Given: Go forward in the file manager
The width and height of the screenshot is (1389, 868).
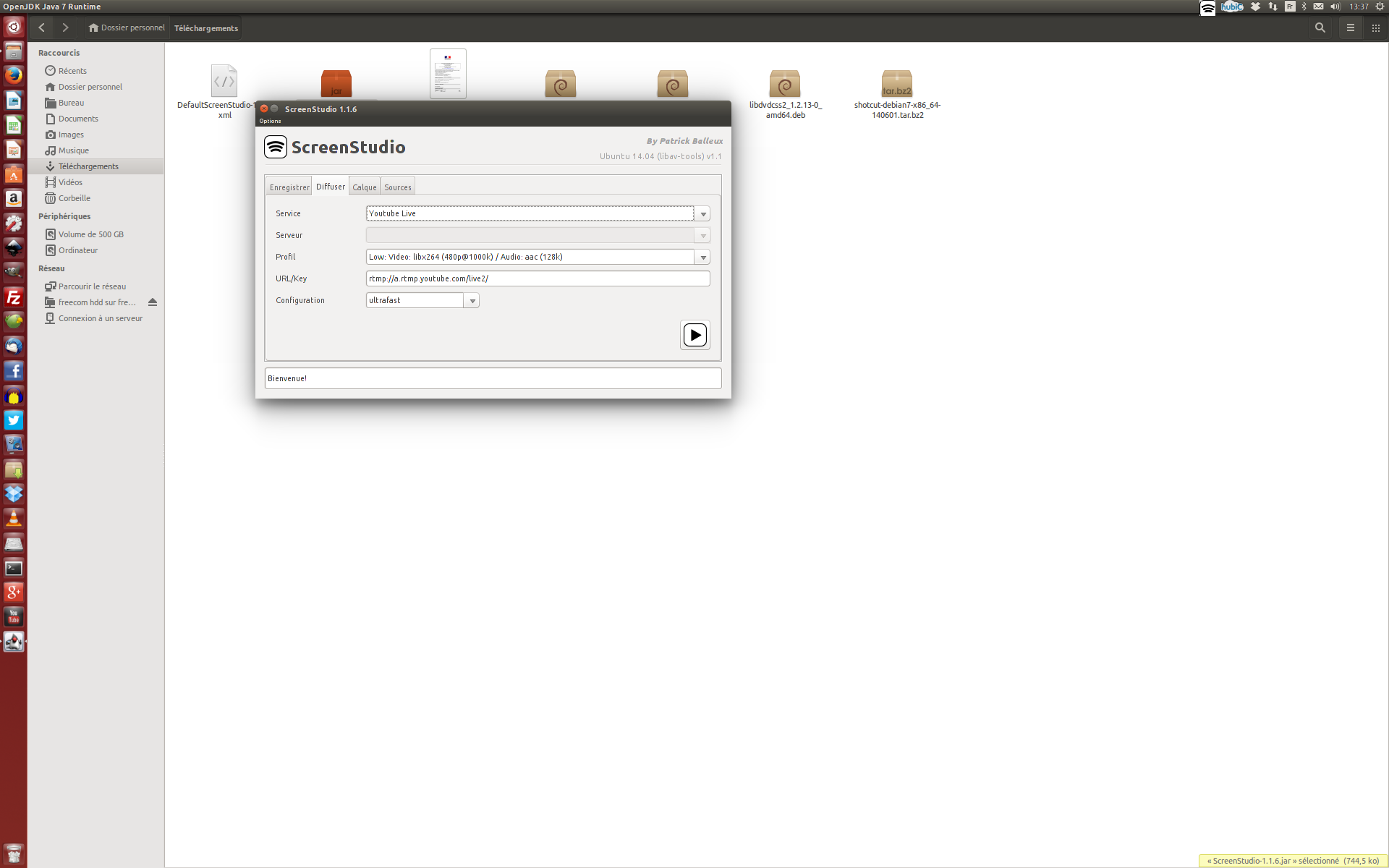Looking at the screenshot, I should pos(65,27).
